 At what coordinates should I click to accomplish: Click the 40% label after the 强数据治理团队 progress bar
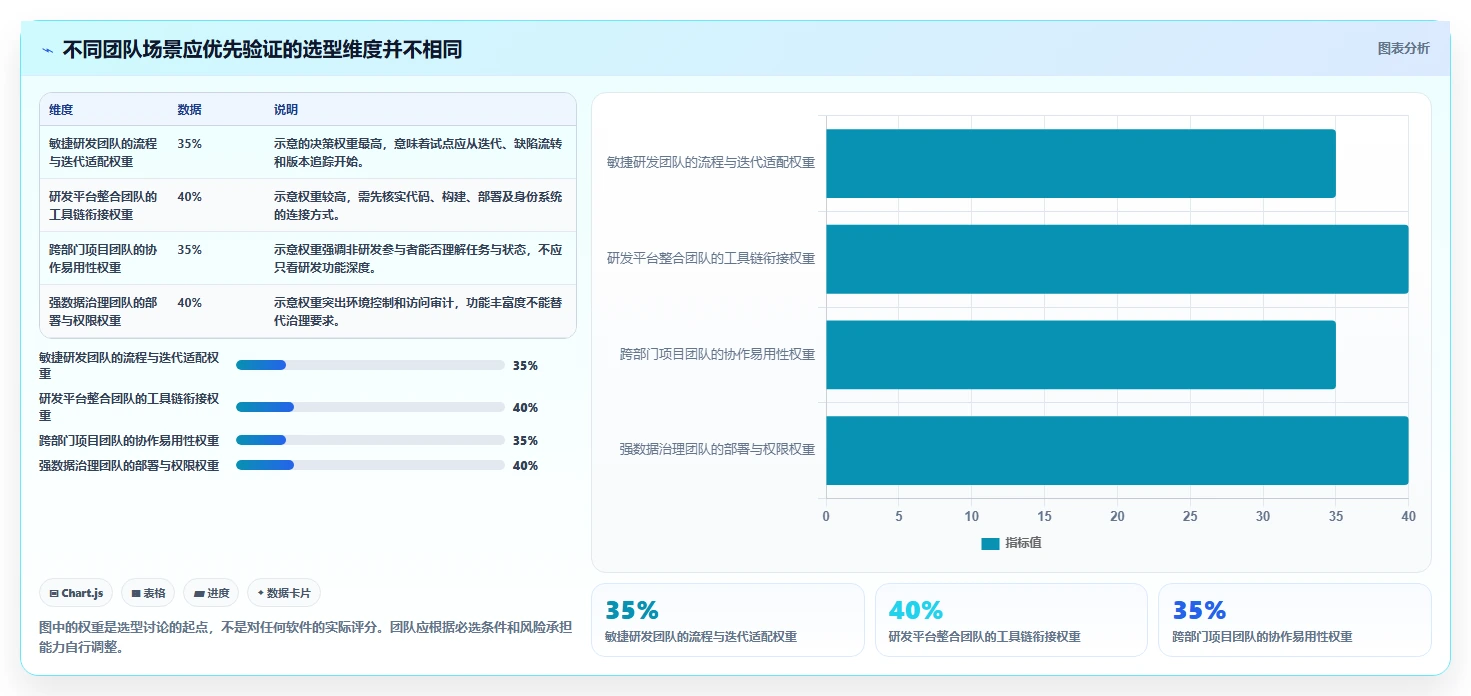click(x=525, y=466)
